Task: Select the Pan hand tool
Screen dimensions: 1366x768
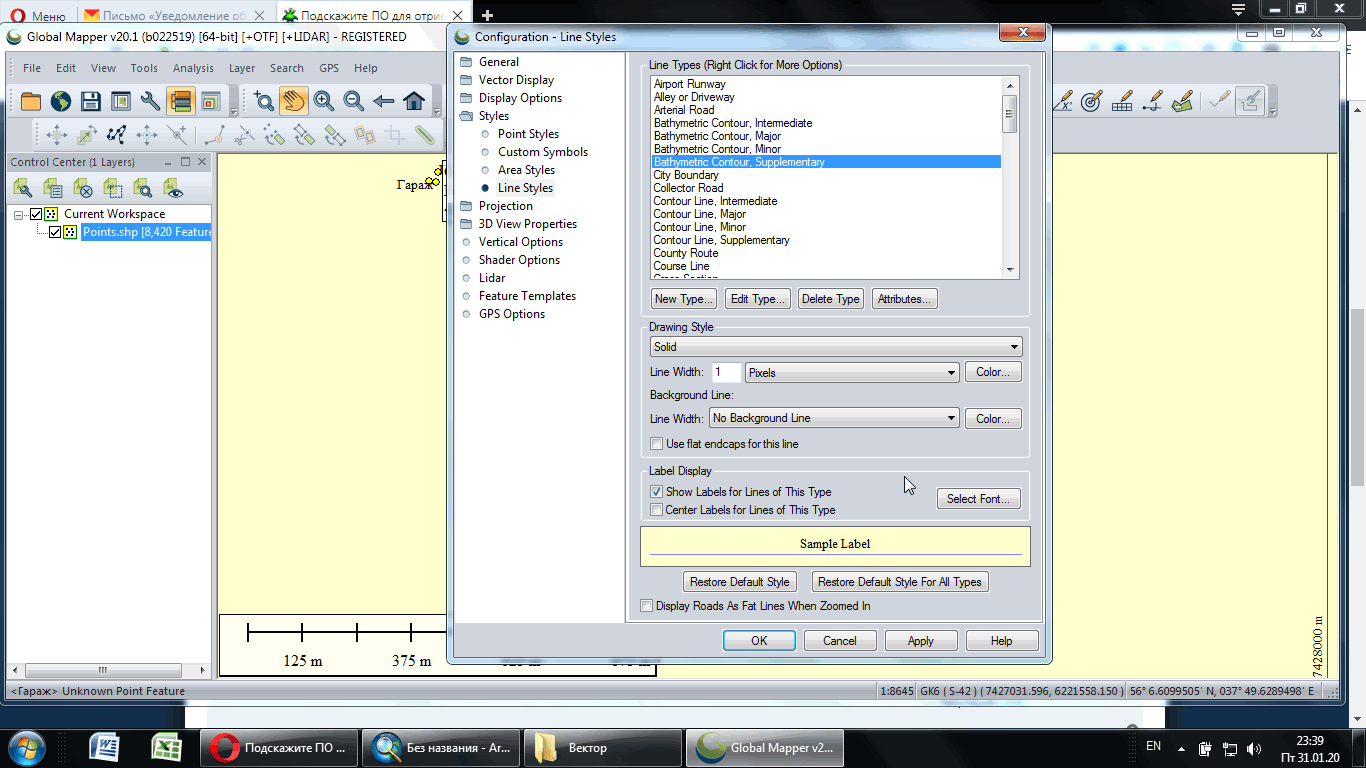Action: (294, 100)
